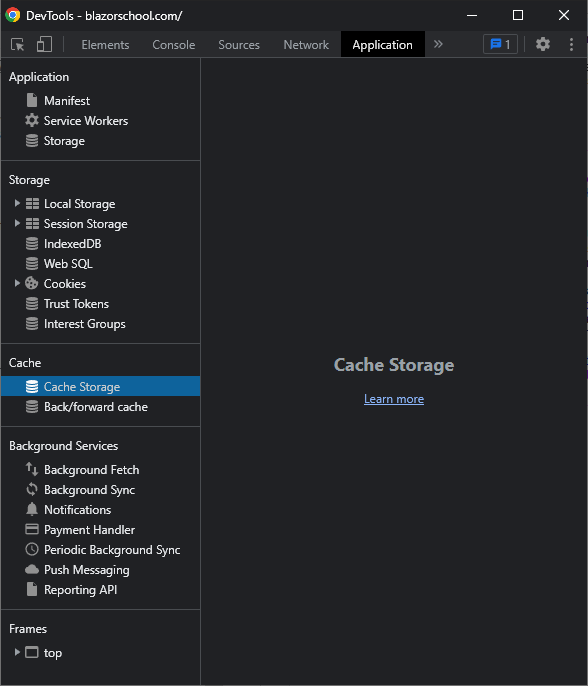
Task: Maximize the DevTools window
Action: click(x=518, y=15)
